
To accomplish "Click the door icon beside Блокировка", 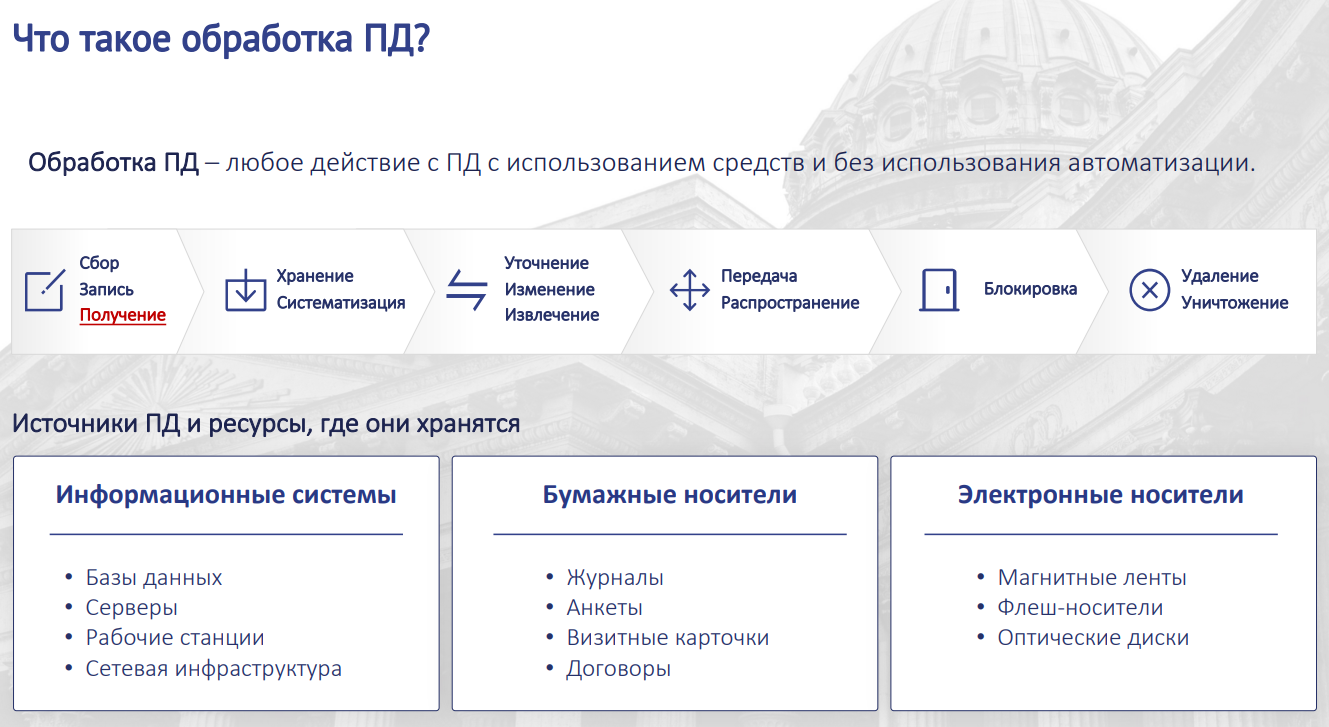I will coord(939,290).
